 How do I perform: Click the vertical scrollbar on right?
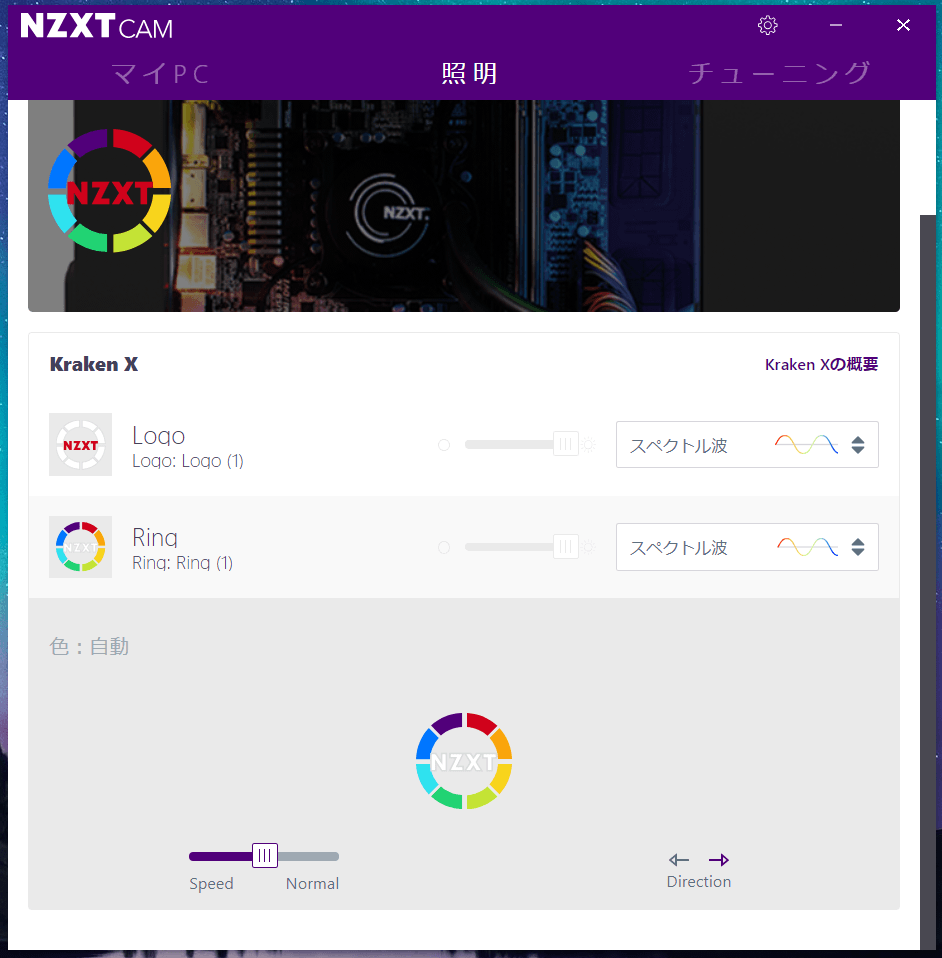(927, 580)
